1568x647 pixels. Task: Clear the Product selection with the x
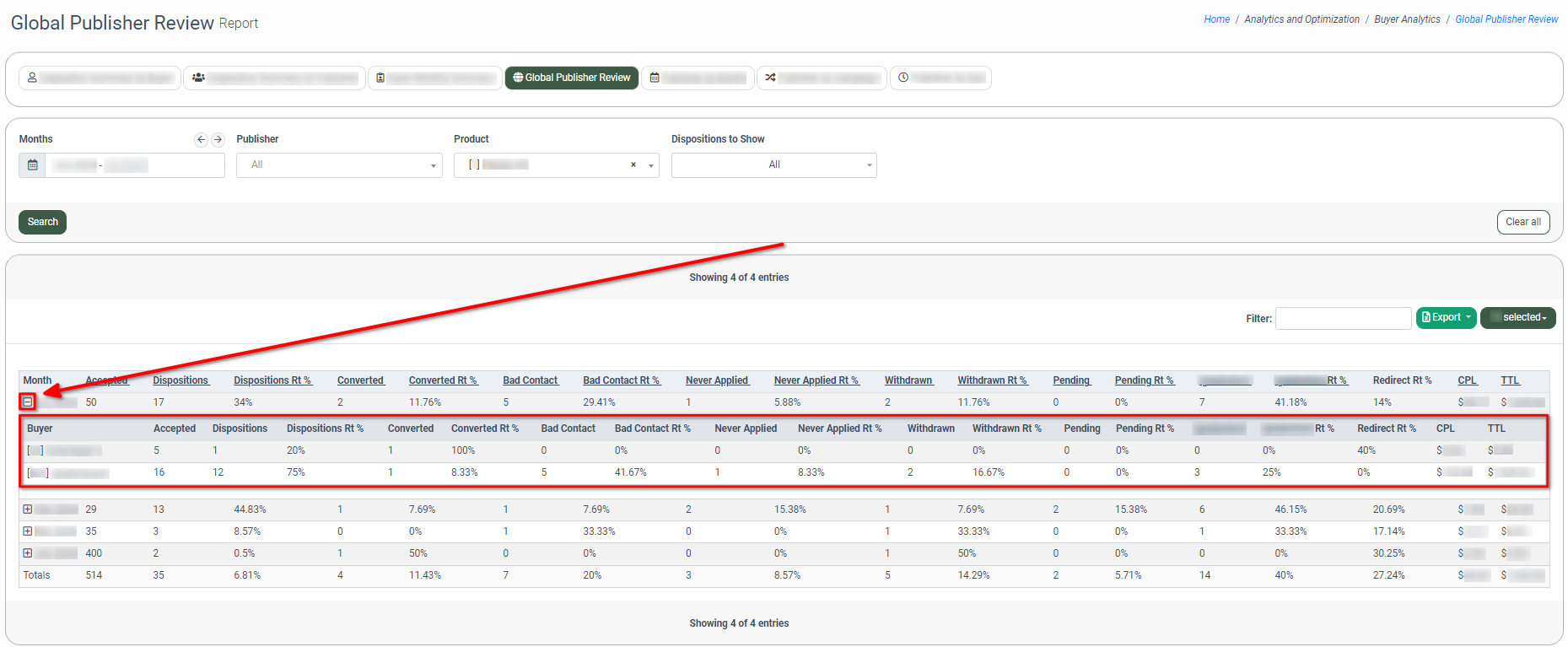click(x=633, y=165)
